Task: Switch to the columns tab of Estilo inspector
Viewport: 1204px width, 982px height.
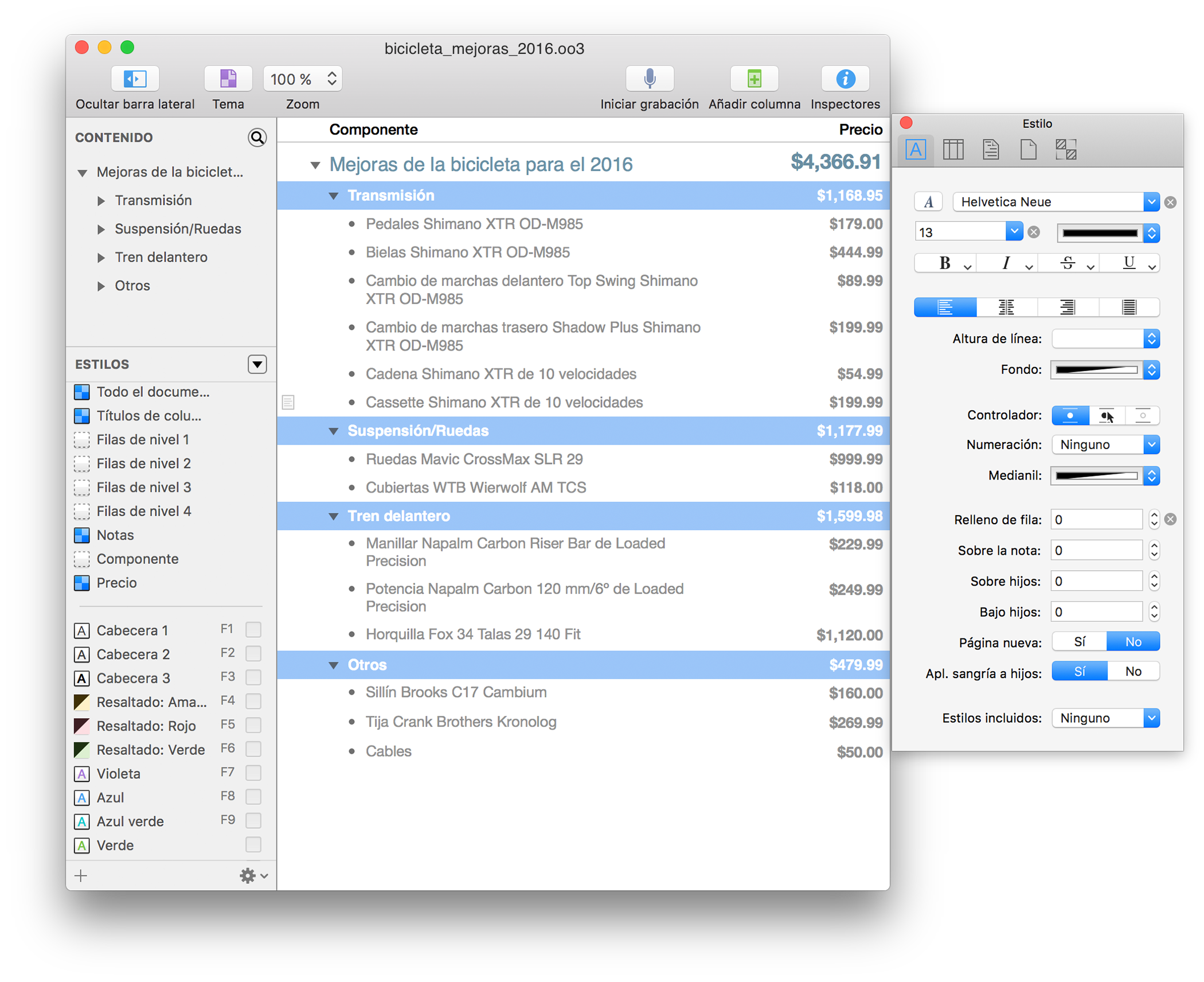Action: click(953, 149)
